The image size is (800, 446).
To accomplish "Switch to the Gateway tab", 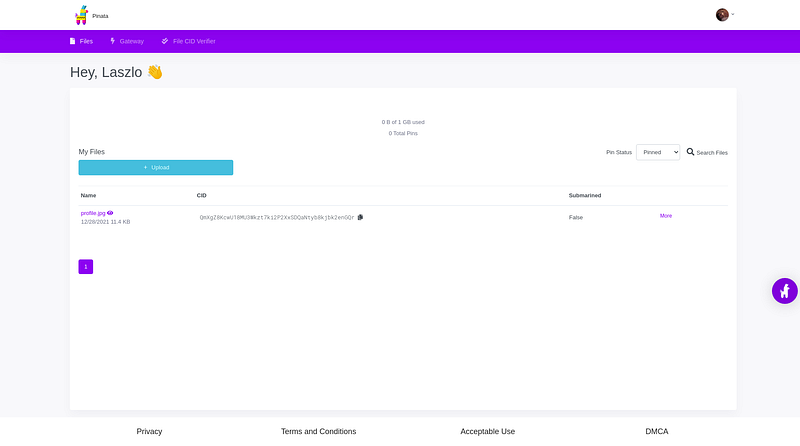I will pyautogui.click(x=127, y=41).
